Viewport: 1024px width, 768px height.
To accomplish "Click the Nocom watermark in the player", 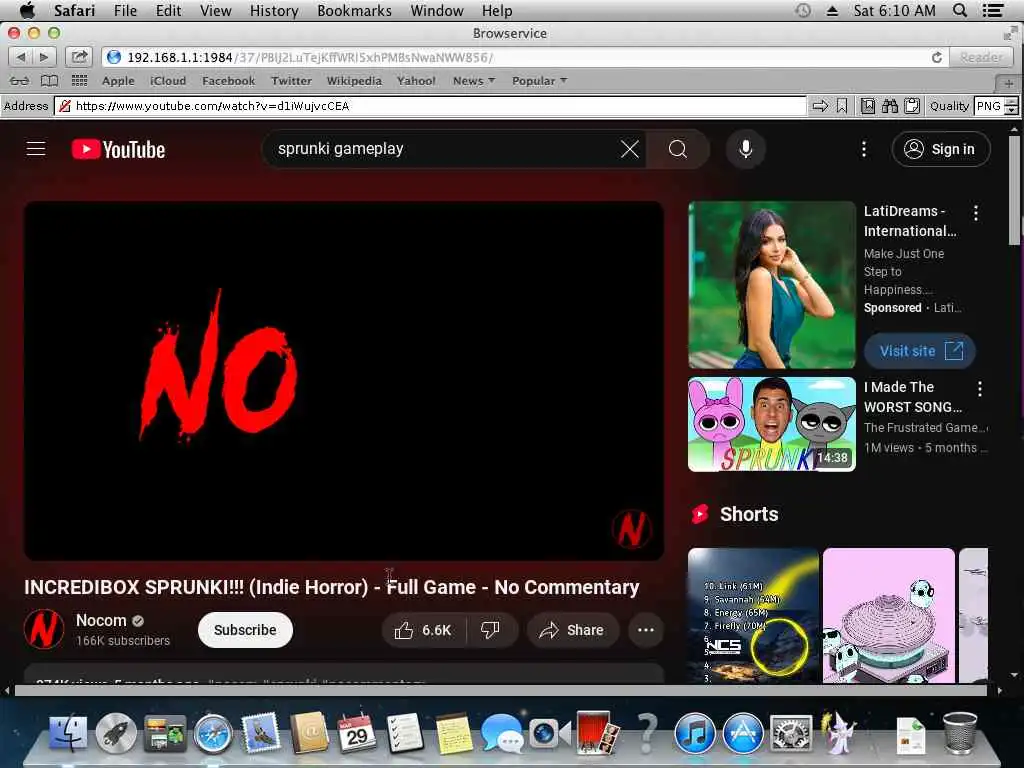I will (632, 528).
